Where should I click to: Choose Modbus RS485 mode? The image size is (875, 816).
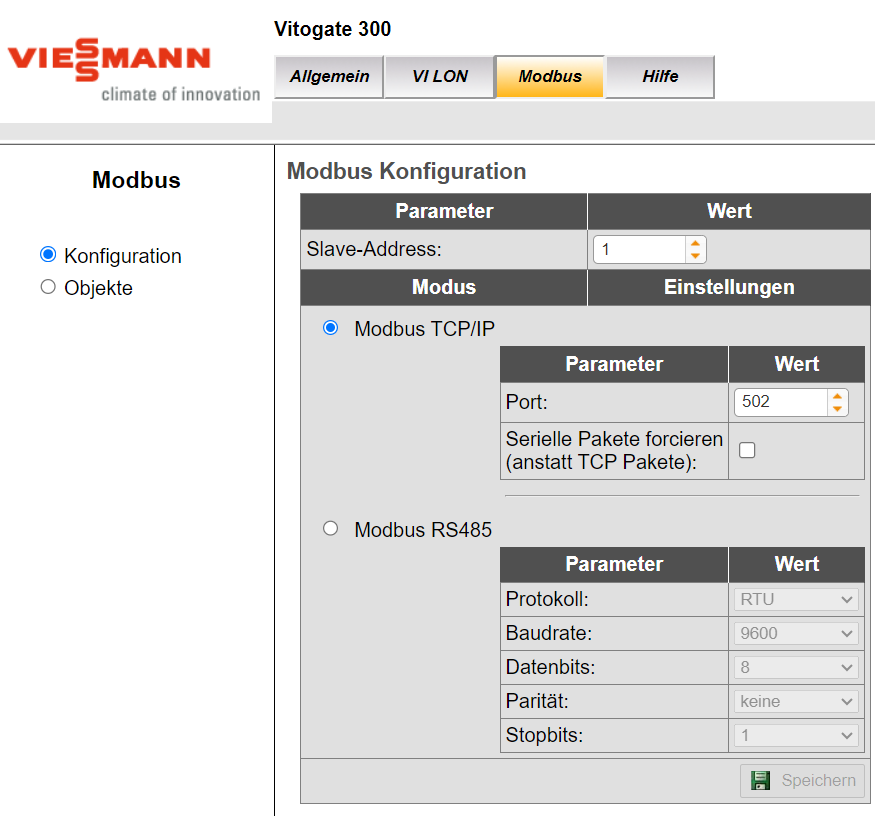pos(330,528)
